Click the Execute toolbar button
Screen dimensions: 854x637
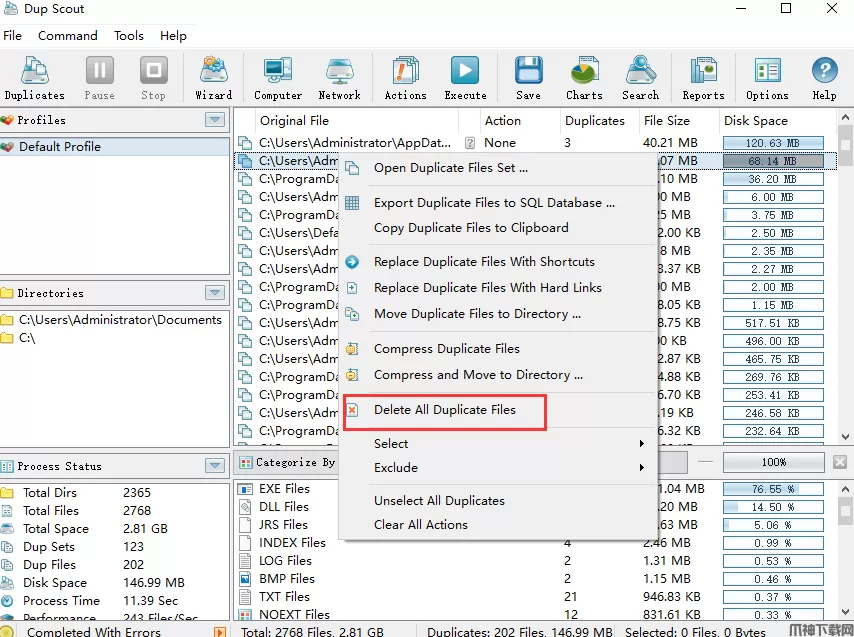[x=465, y=78]
